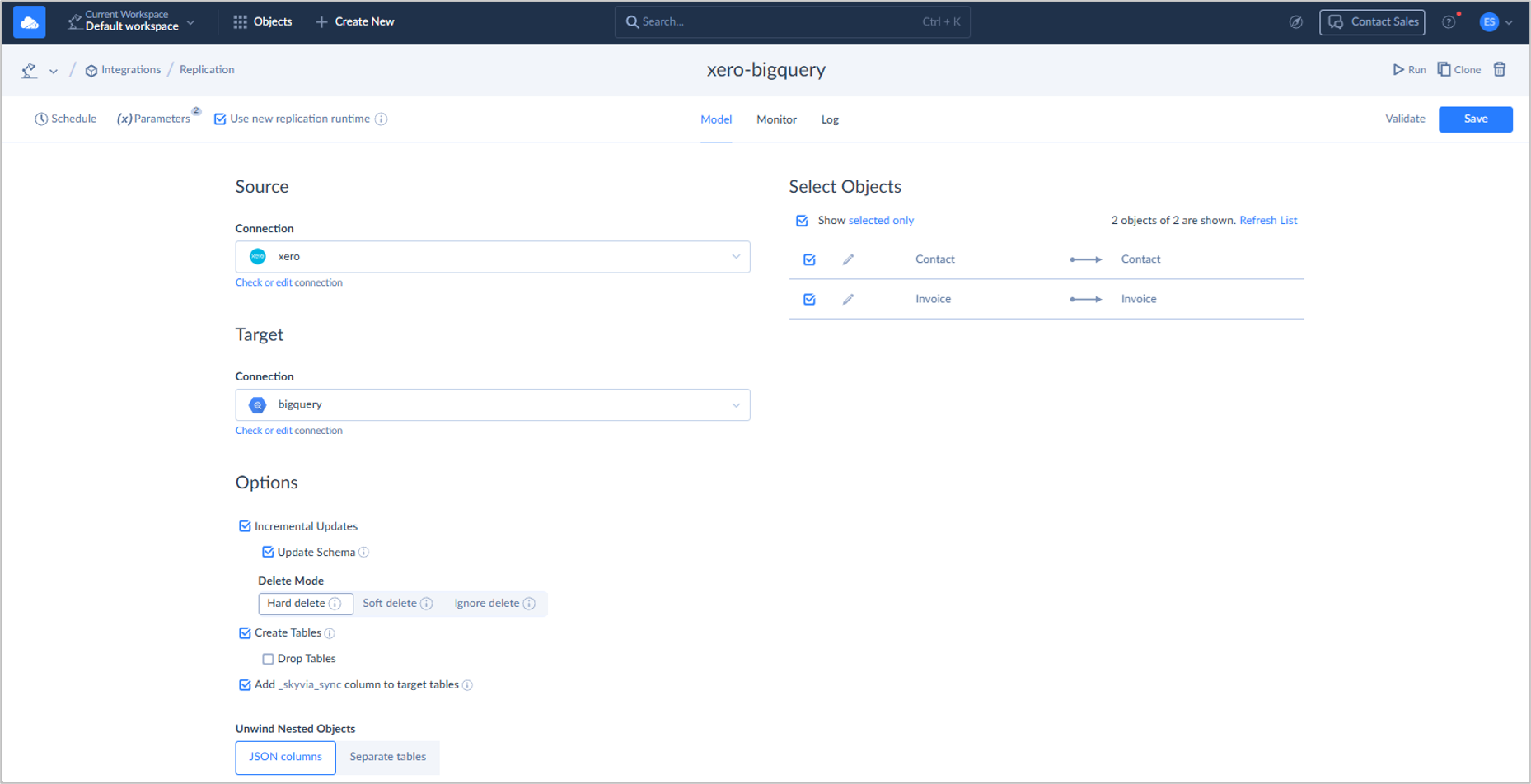This screenshot has height=784, width=1531.
Task: Select Separate tables for nested objects
Action: click(387, 758)
